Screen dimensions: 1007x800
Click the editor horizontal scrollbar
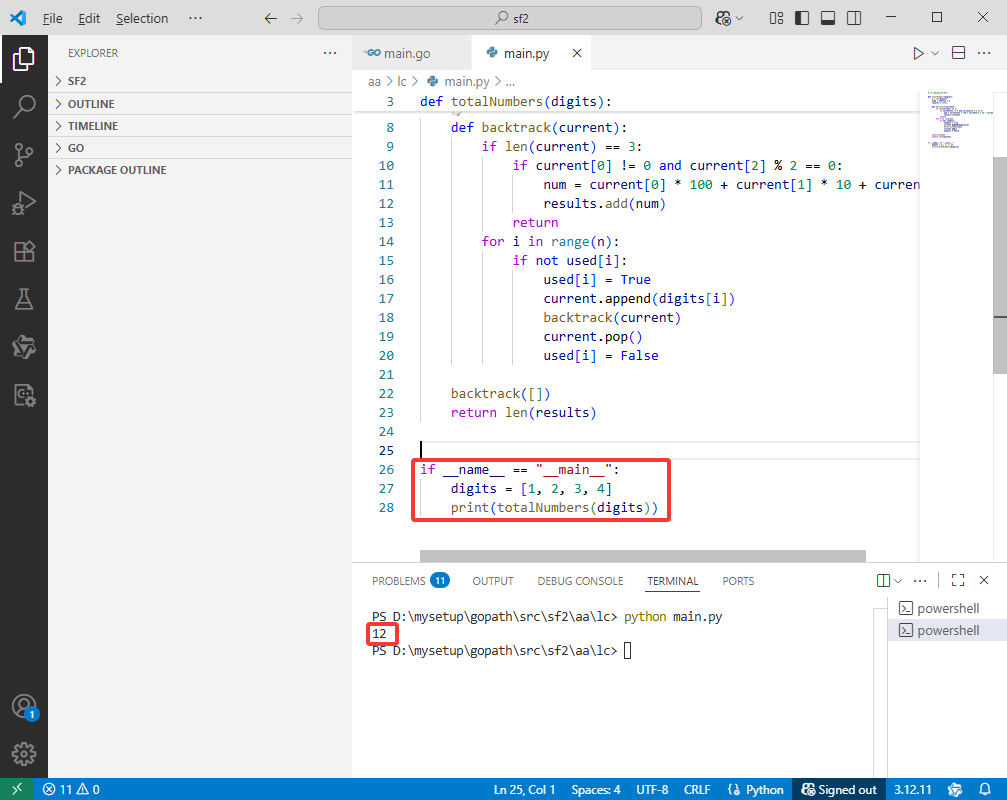[x=642, y=555]
